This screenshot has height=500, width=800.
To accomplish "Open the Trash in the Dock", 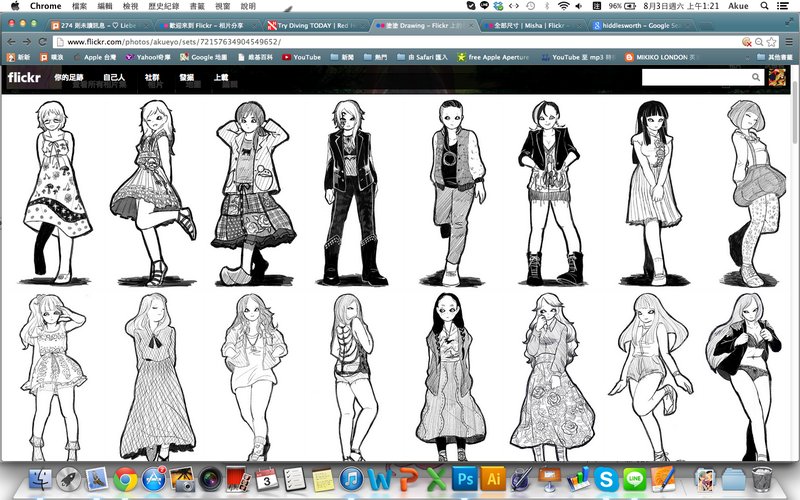I will click(x=762, y=479).
